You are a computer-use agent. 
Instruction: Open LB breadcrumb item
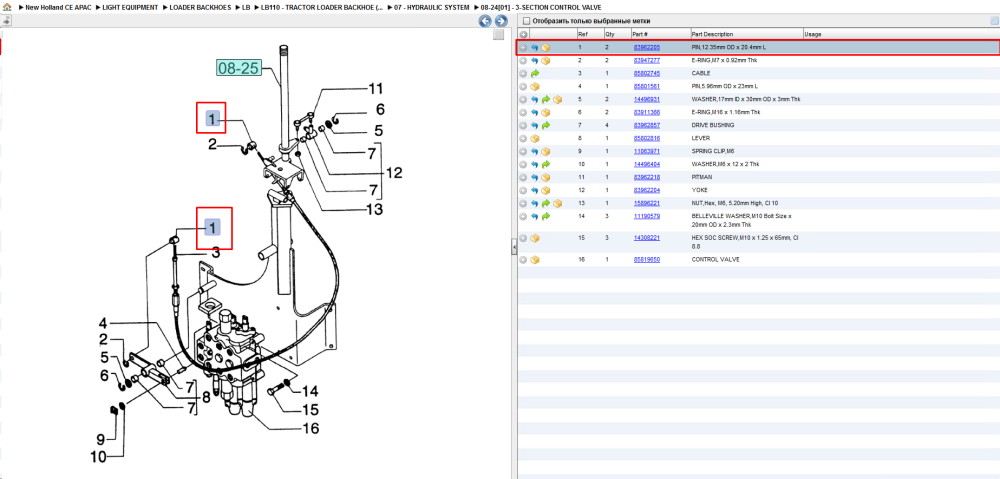[x=246, y=7]
